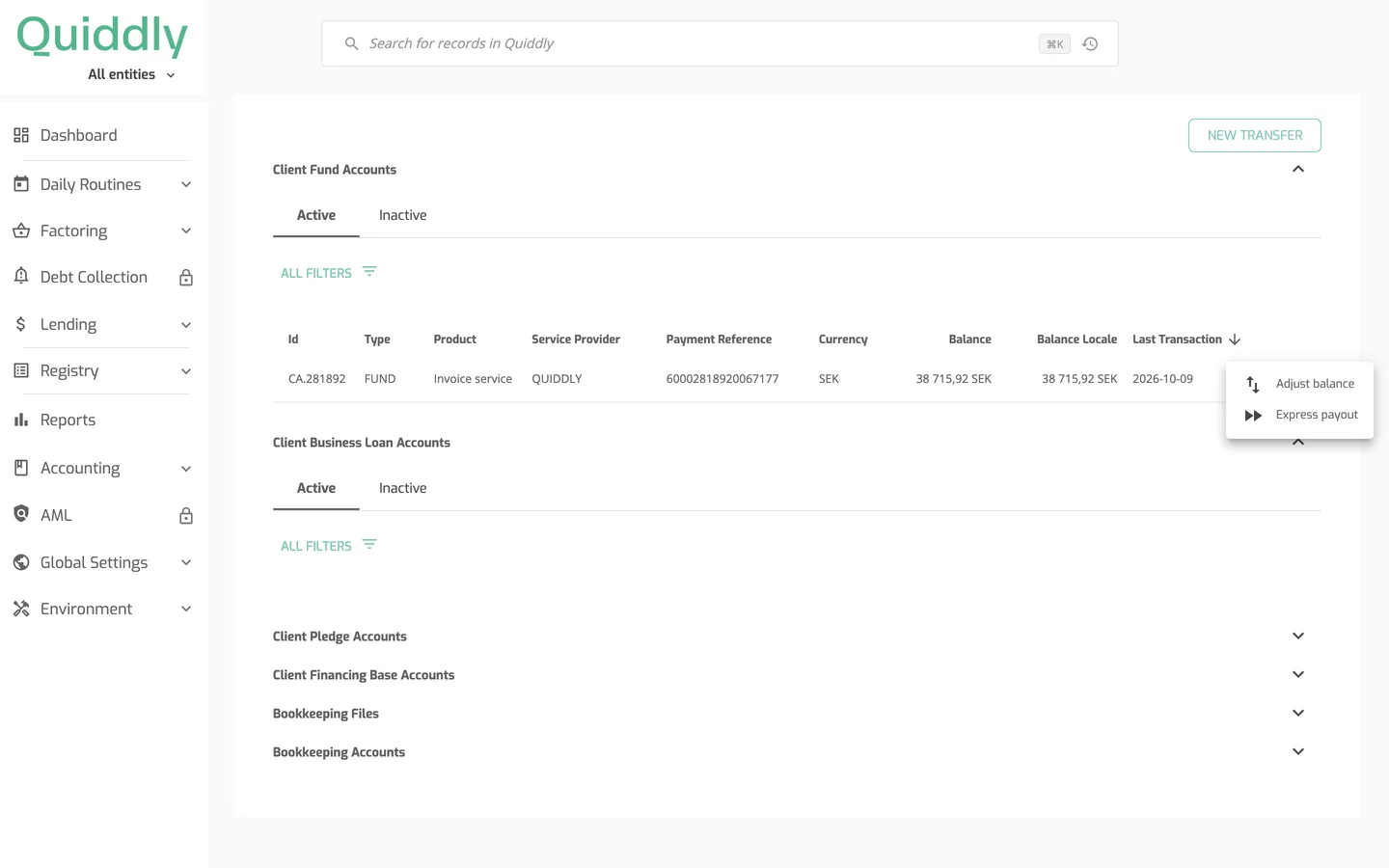
Task: Go to Dashboard in sidebar
Action: tap(78, 135)
